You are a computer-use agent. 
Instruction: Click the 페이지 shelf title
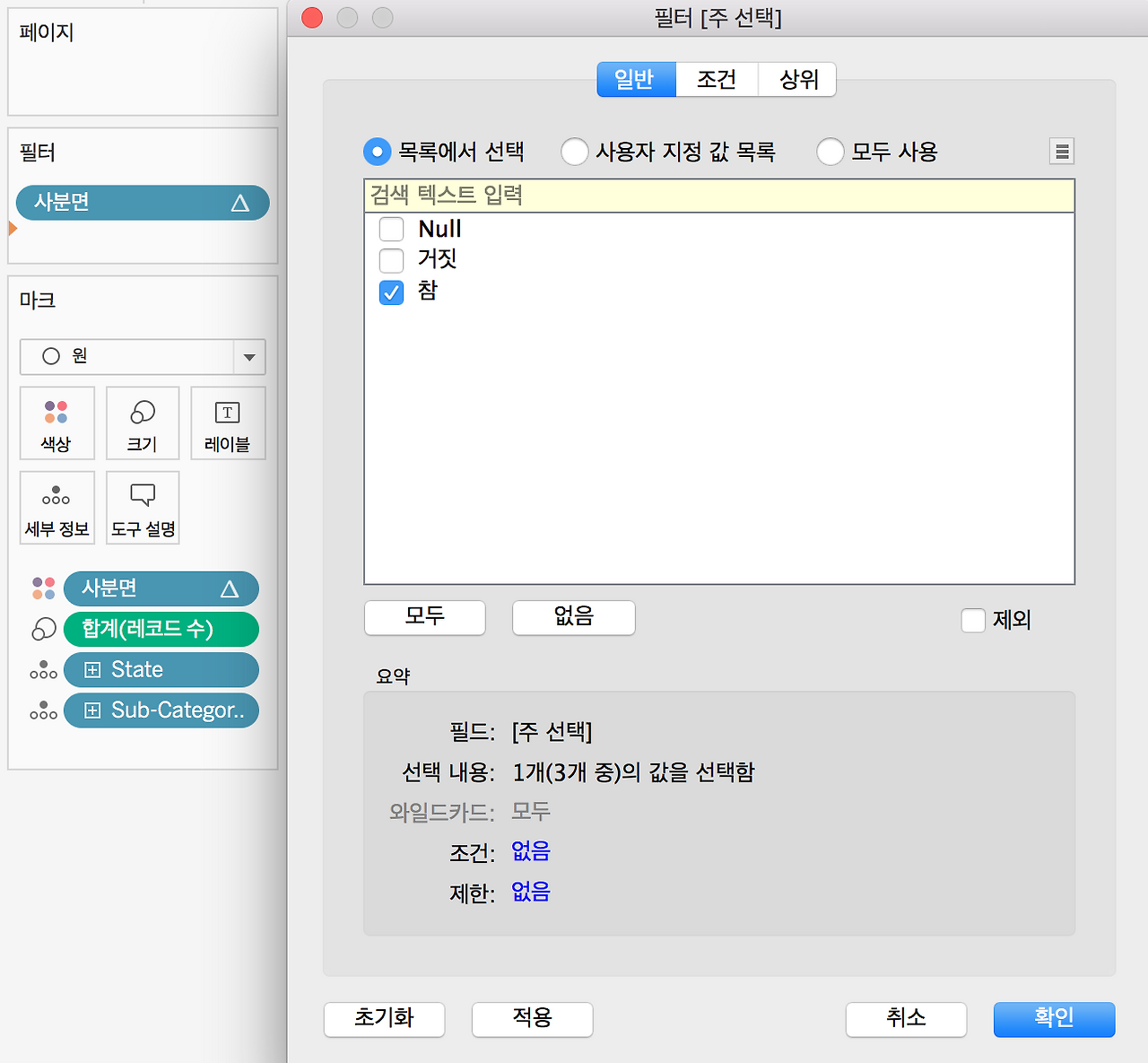point(47,32)
